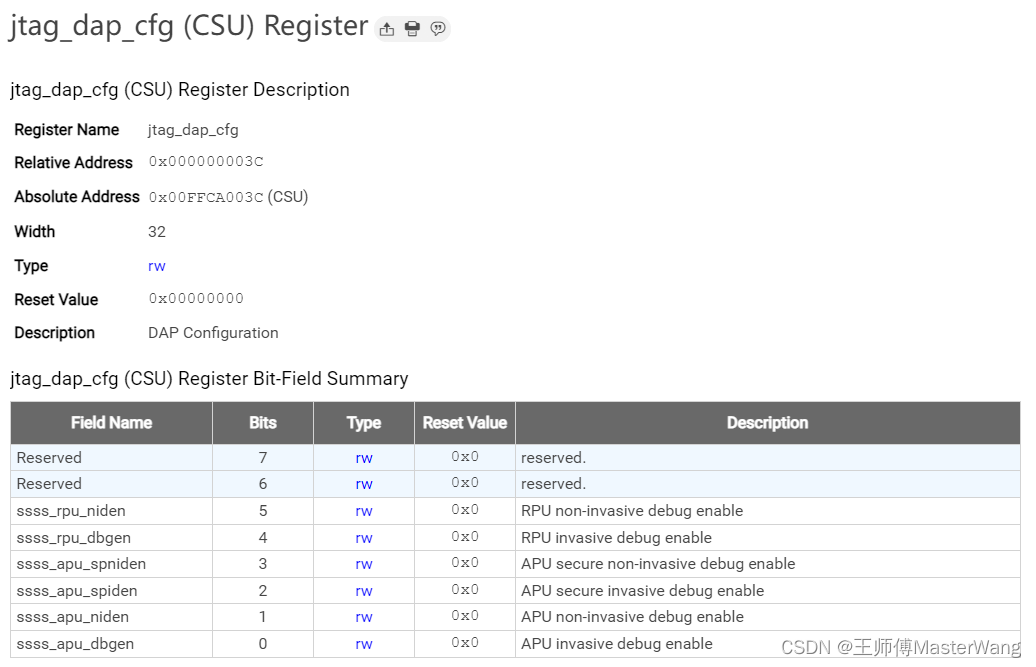Screen dimensions: 1036x667
Task: Click the Reset Value column header
Action: 465,423
